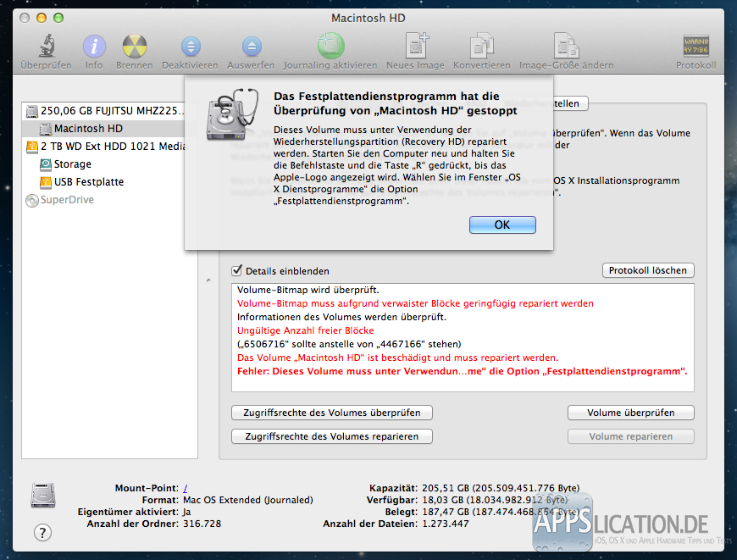
Task: Toggle the Details einblenden checkbox
Action: pyautogui.click(x=236, y=271)
